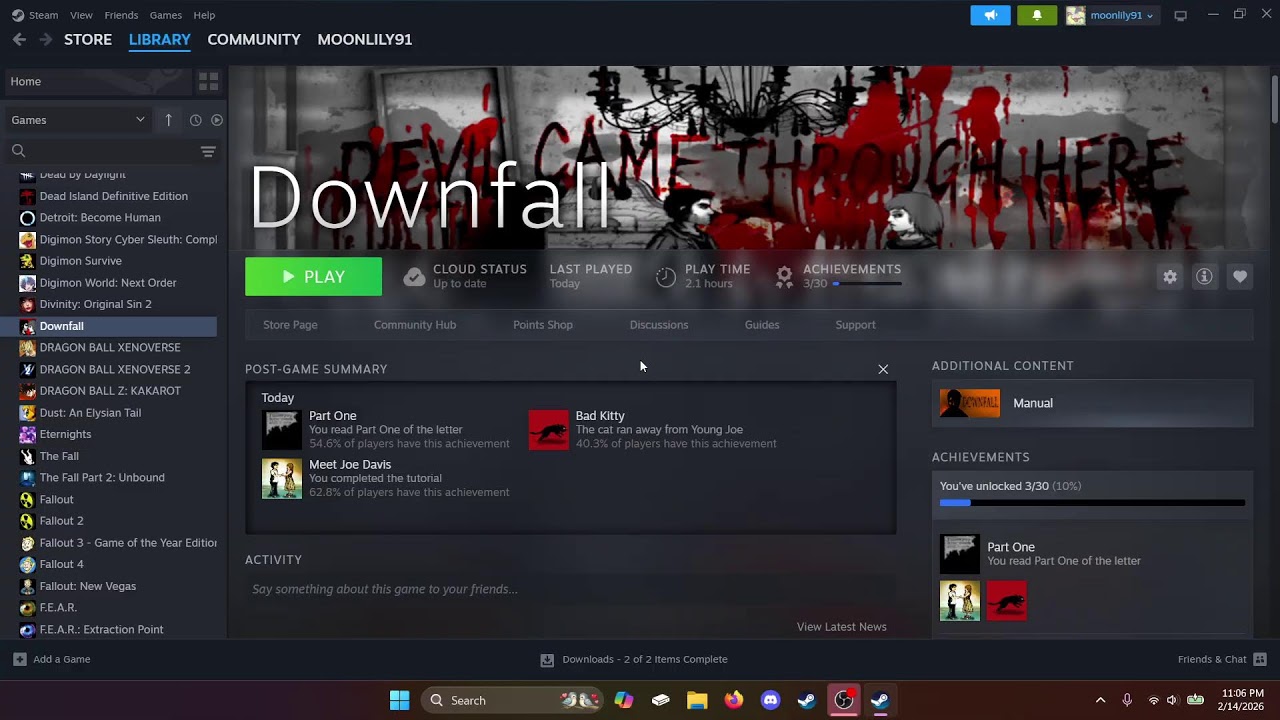Toggle ready-to-play filter icon
Image resolution: width=1280 pixels, height=720 pixels.
pyautogui.click(x=217, y=120)
